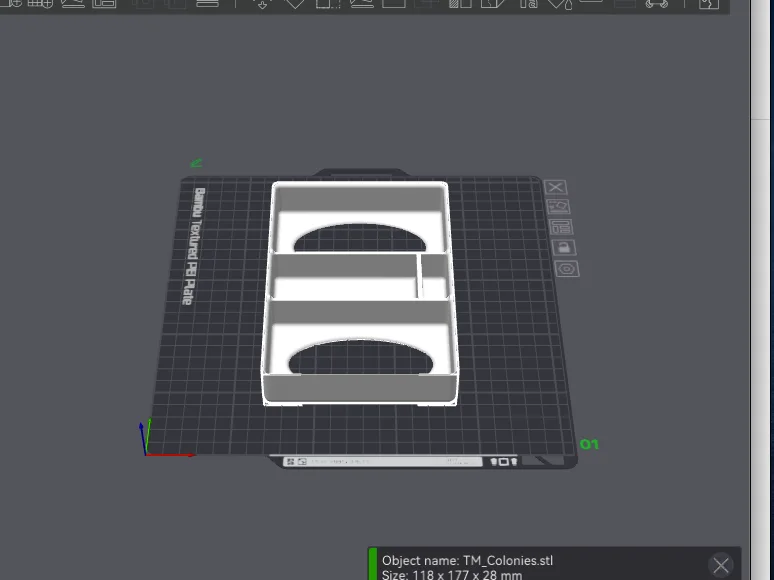Choose the Lay on face tool
774x580 pixels.
[x=362, y=3]
